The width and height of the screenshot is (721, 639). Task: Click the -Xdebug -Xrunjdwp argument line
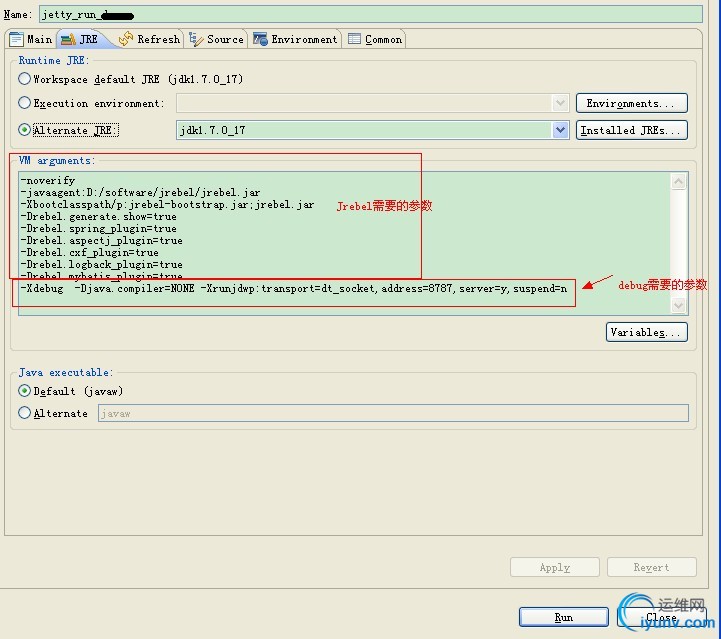point(294,288)
